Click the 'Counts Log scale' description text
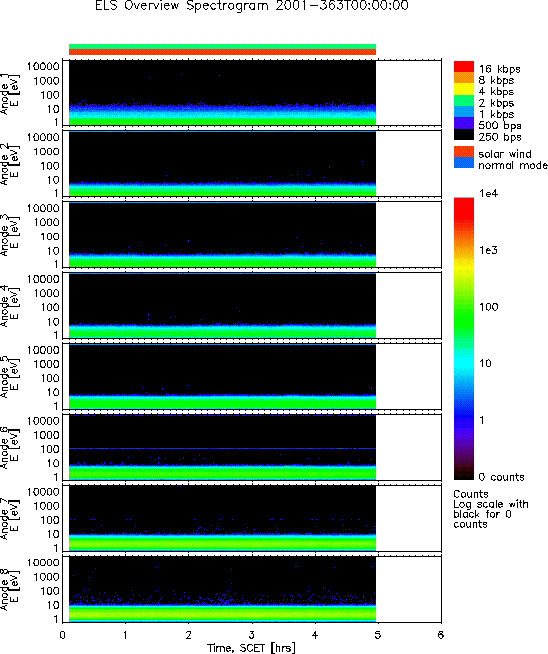The height and width of the screenshot is (654, 548). [491, 509]
